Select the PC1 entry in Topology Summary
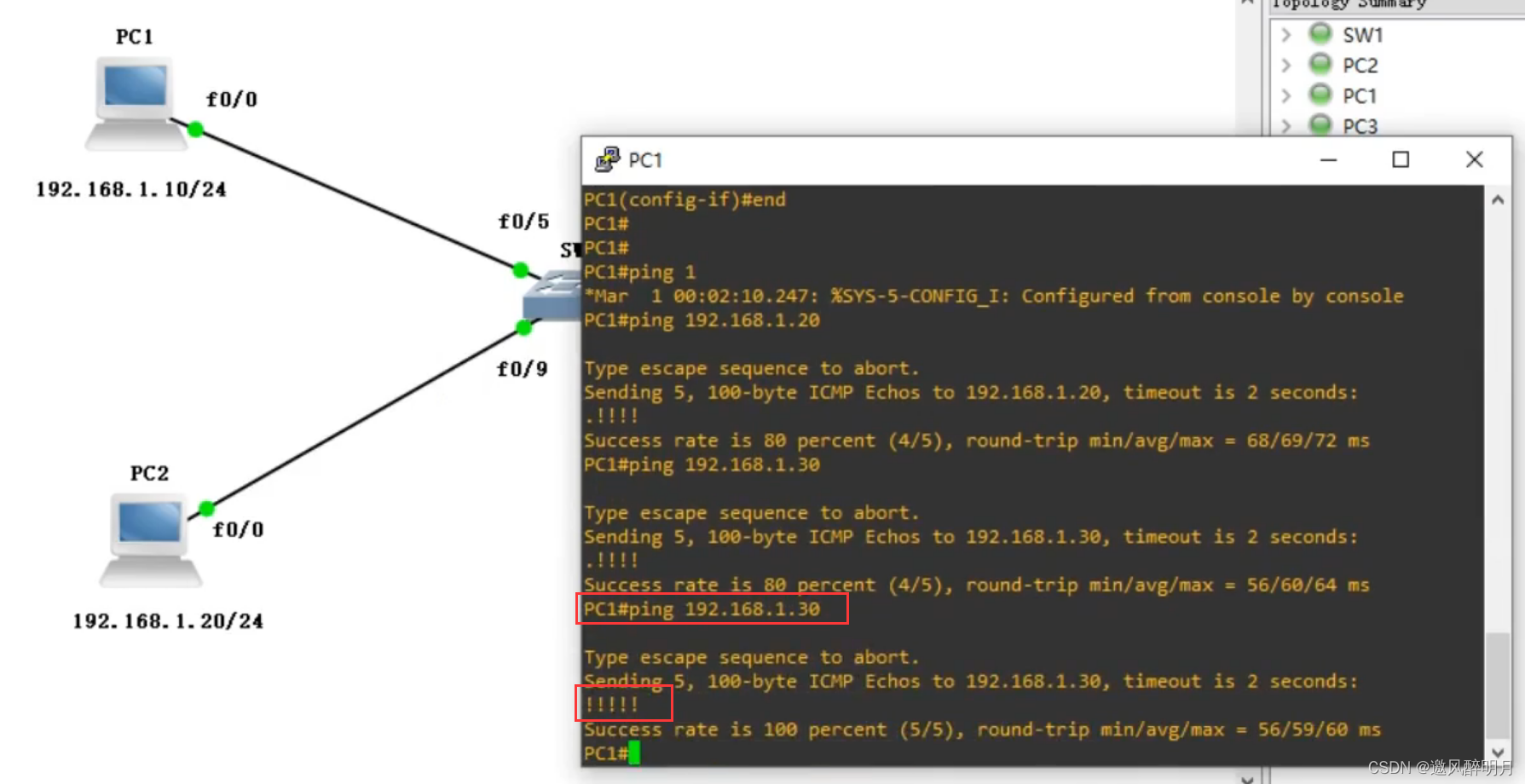This screenshot has height=784, width=1525. 1360,95
